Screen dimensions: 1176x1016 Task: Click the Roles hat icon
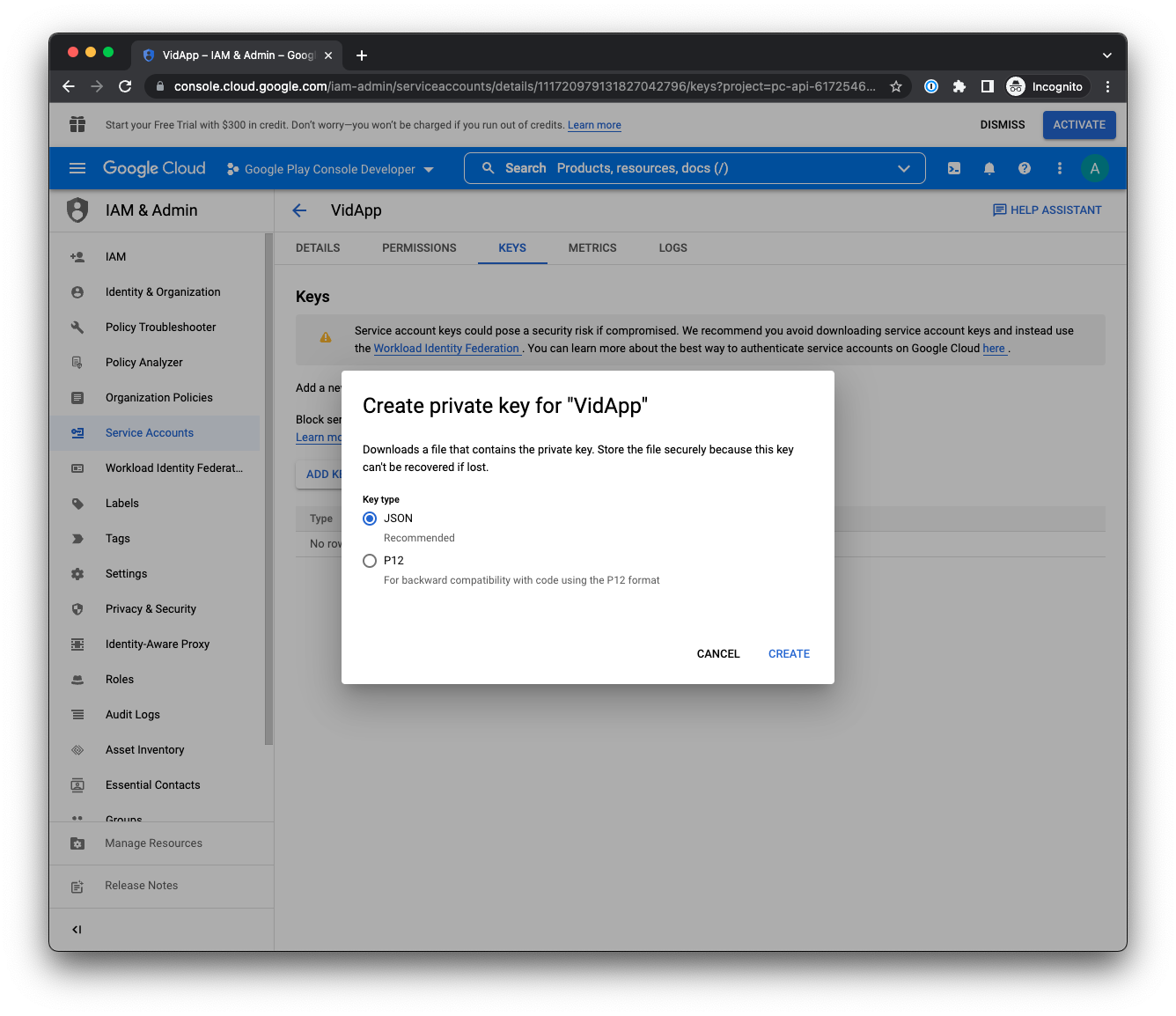pyautogui.click(x=77, y=680)
